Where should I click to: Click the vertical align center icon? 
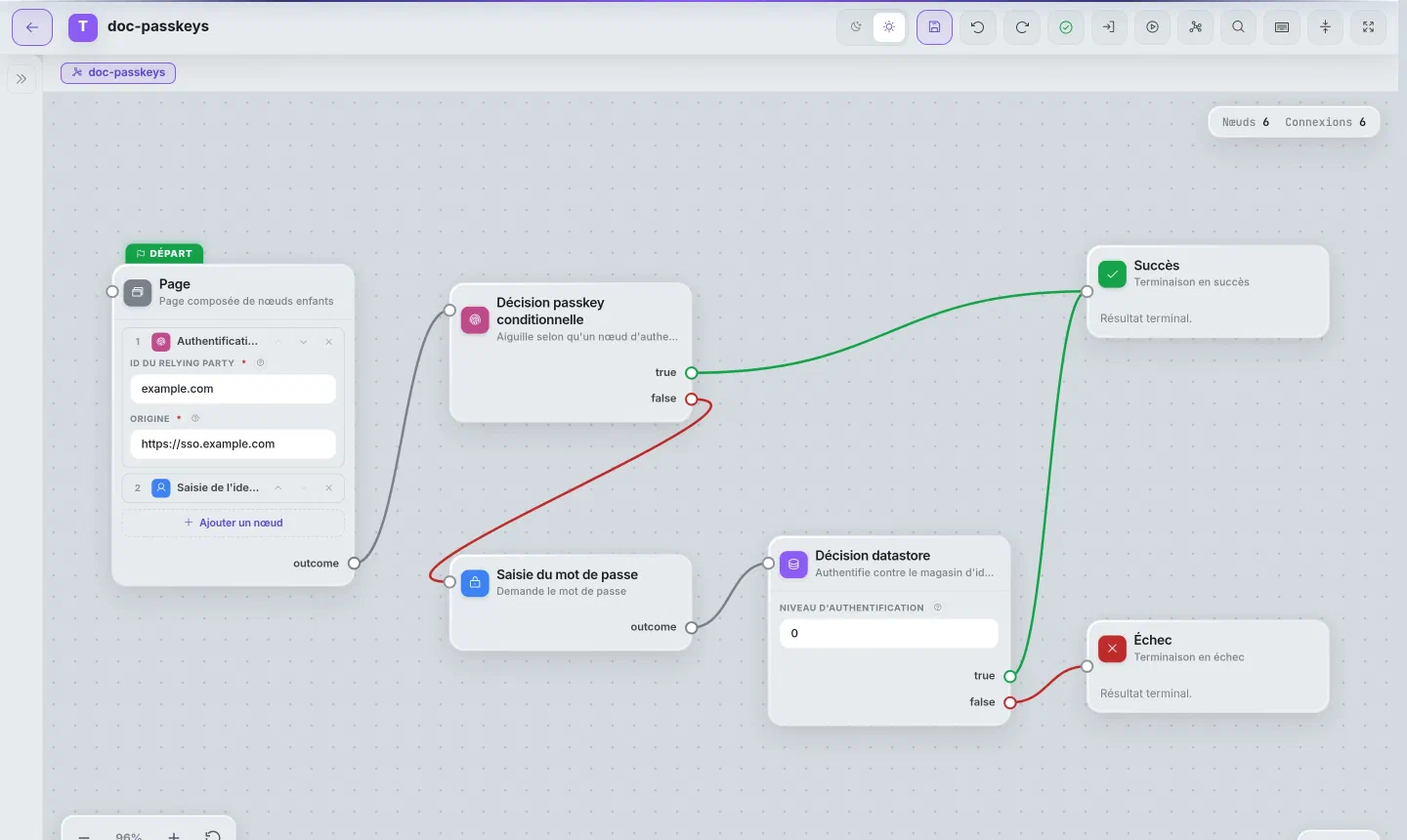(x=1325, y=27)
